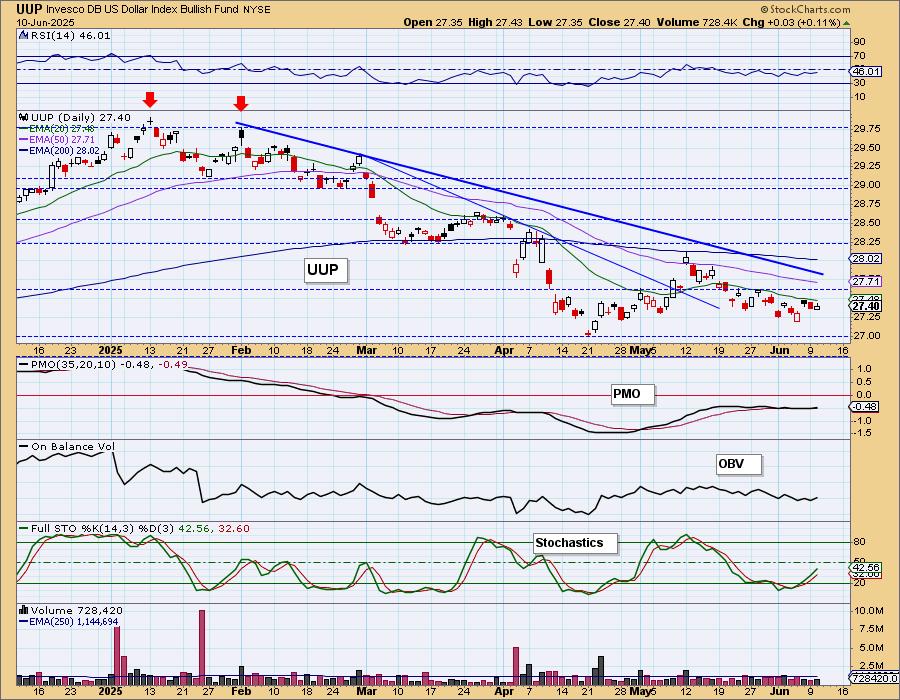Click the Open 27.35 value
The width and height of the screenshot is (900, 700).
[431, 22]
